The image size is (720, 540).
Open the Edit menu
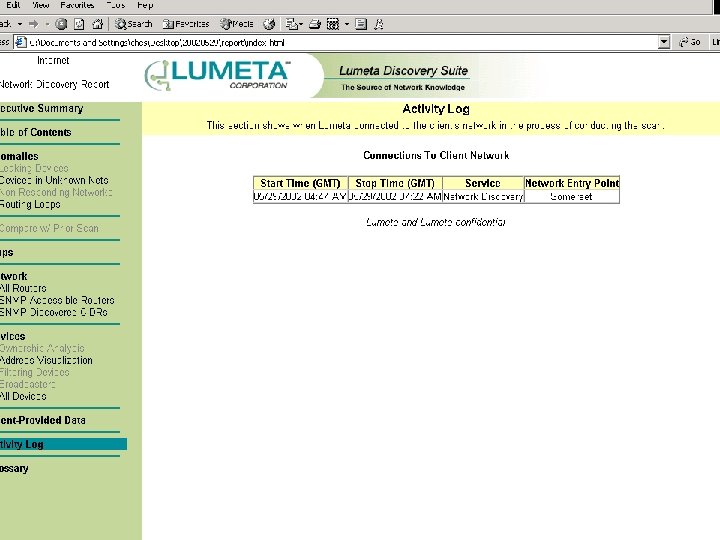(13, 5)
